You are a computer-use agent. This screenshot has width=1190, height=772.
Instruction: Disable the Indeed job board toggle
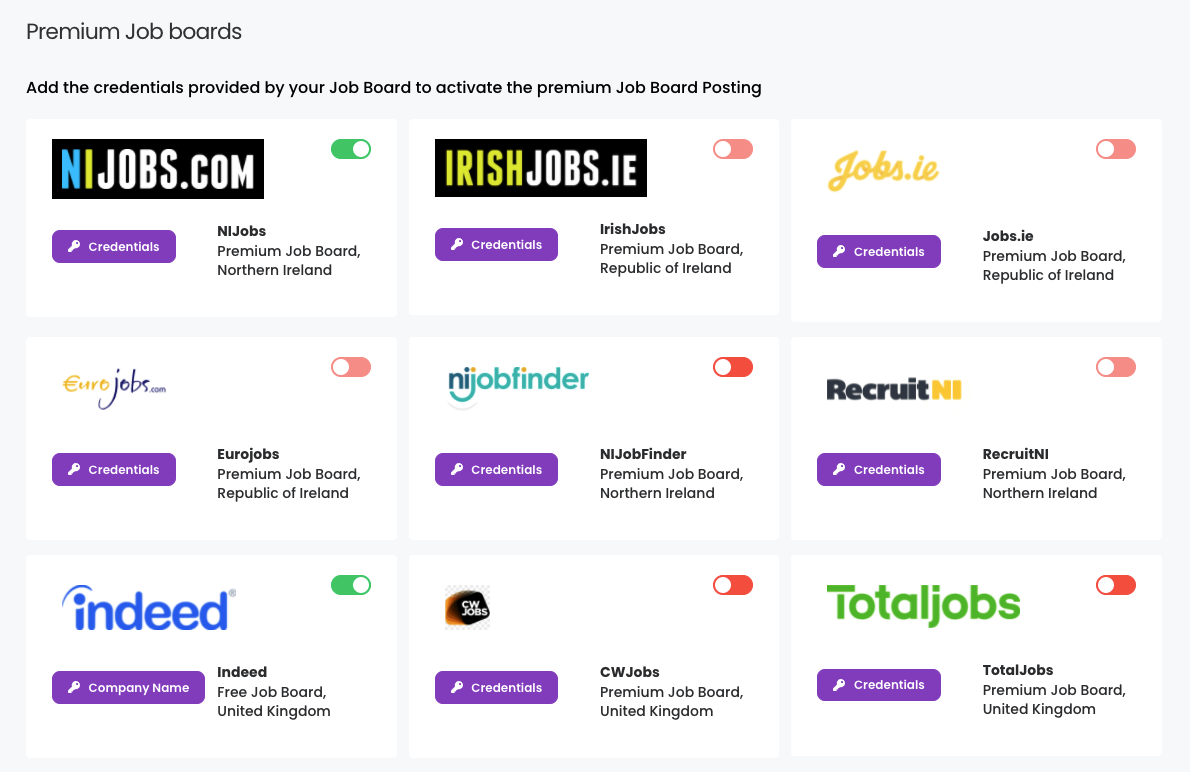(350, 584)
